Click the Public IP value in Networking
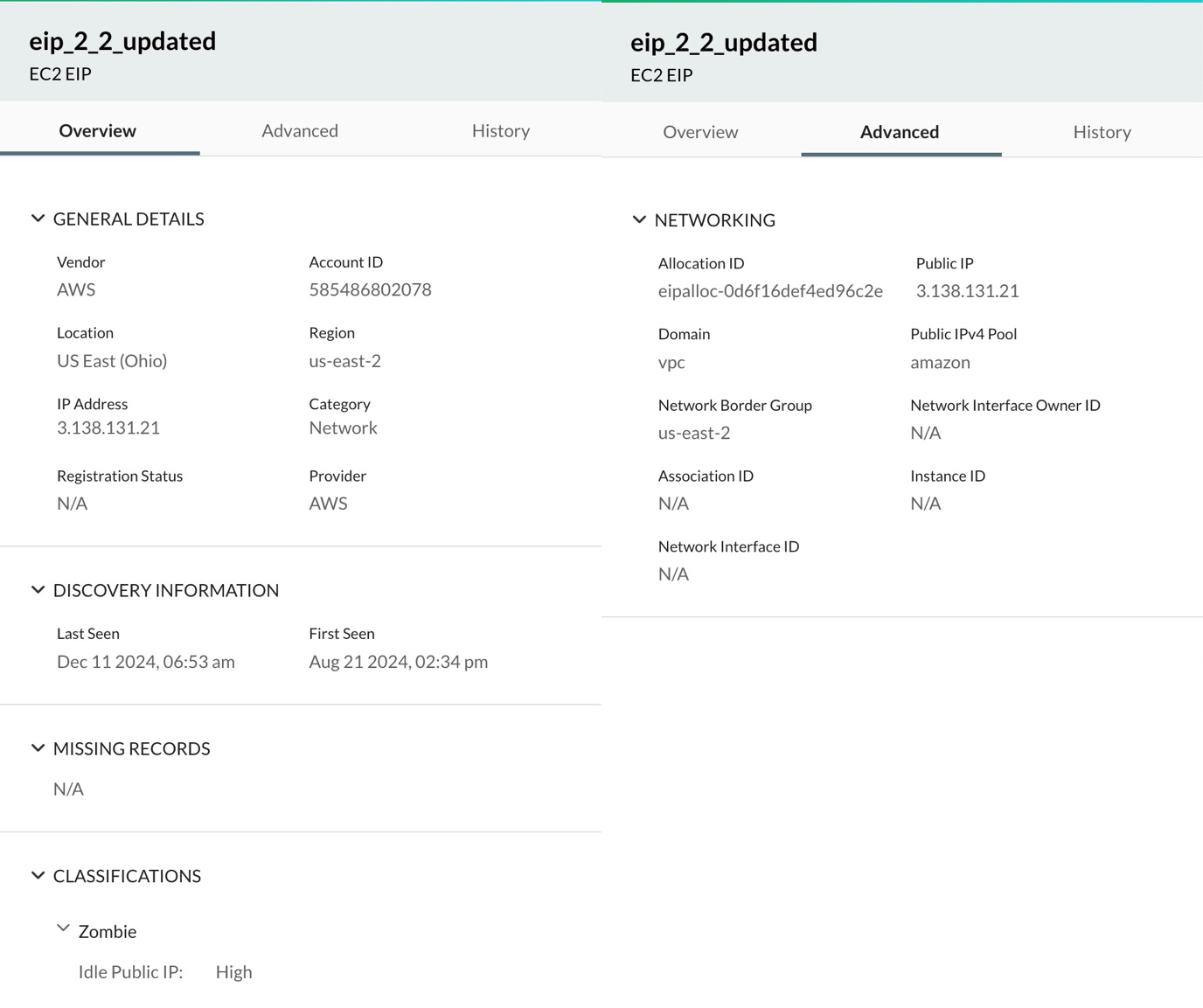1203x1008 pixels. point(967,291)
